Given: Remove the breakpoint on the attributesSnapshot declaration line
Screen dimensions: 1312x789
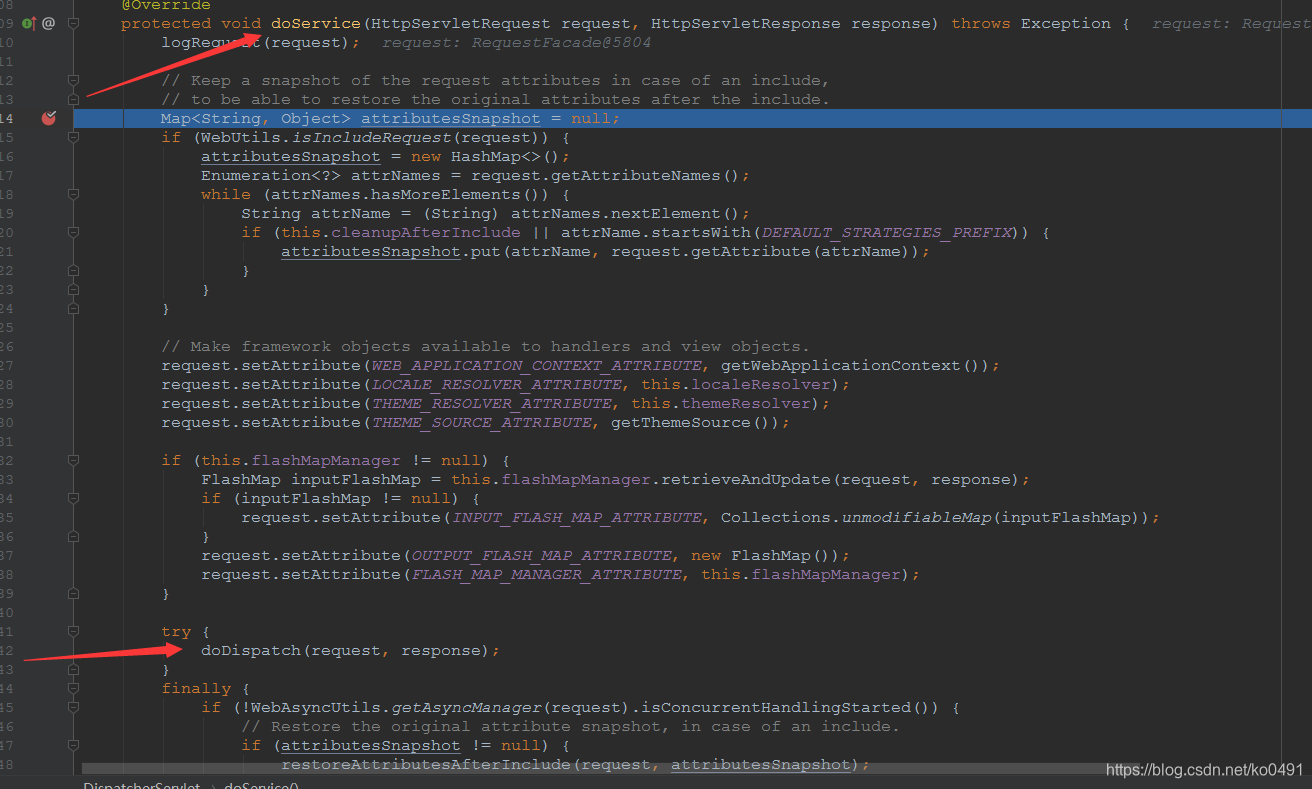Looking at the screenshot, I should pyautogui.click(x=48, y=118).
